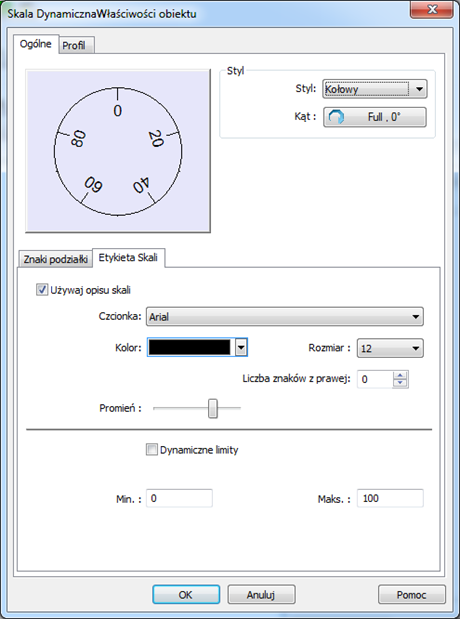Image resolution: width=460 pixels, height=619 pixels.
Task: Click the Promień slider handle
Action: coord(213,408)
